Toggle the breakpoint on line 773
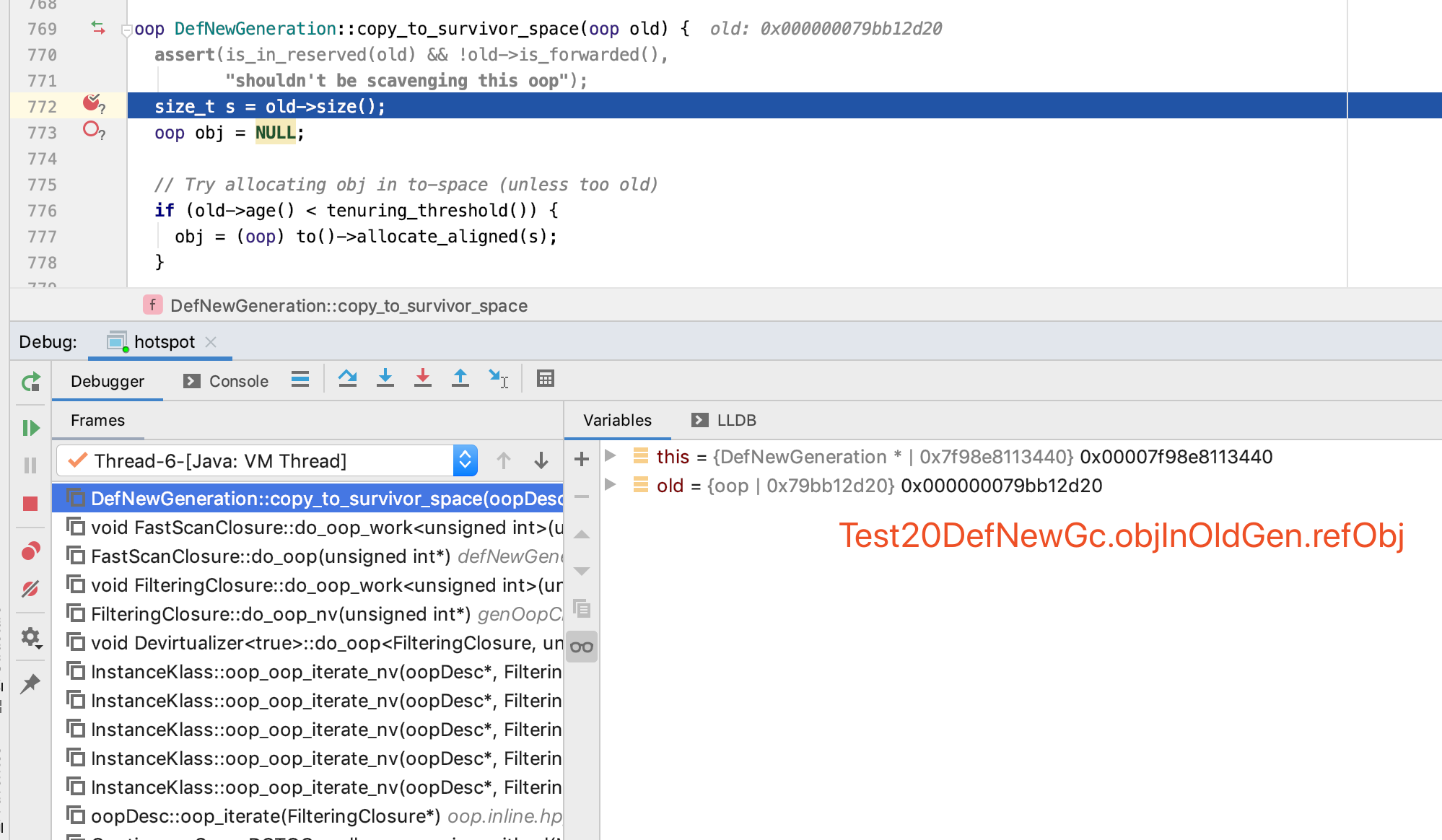1442x840 pixels. click(x=91, y=130)
